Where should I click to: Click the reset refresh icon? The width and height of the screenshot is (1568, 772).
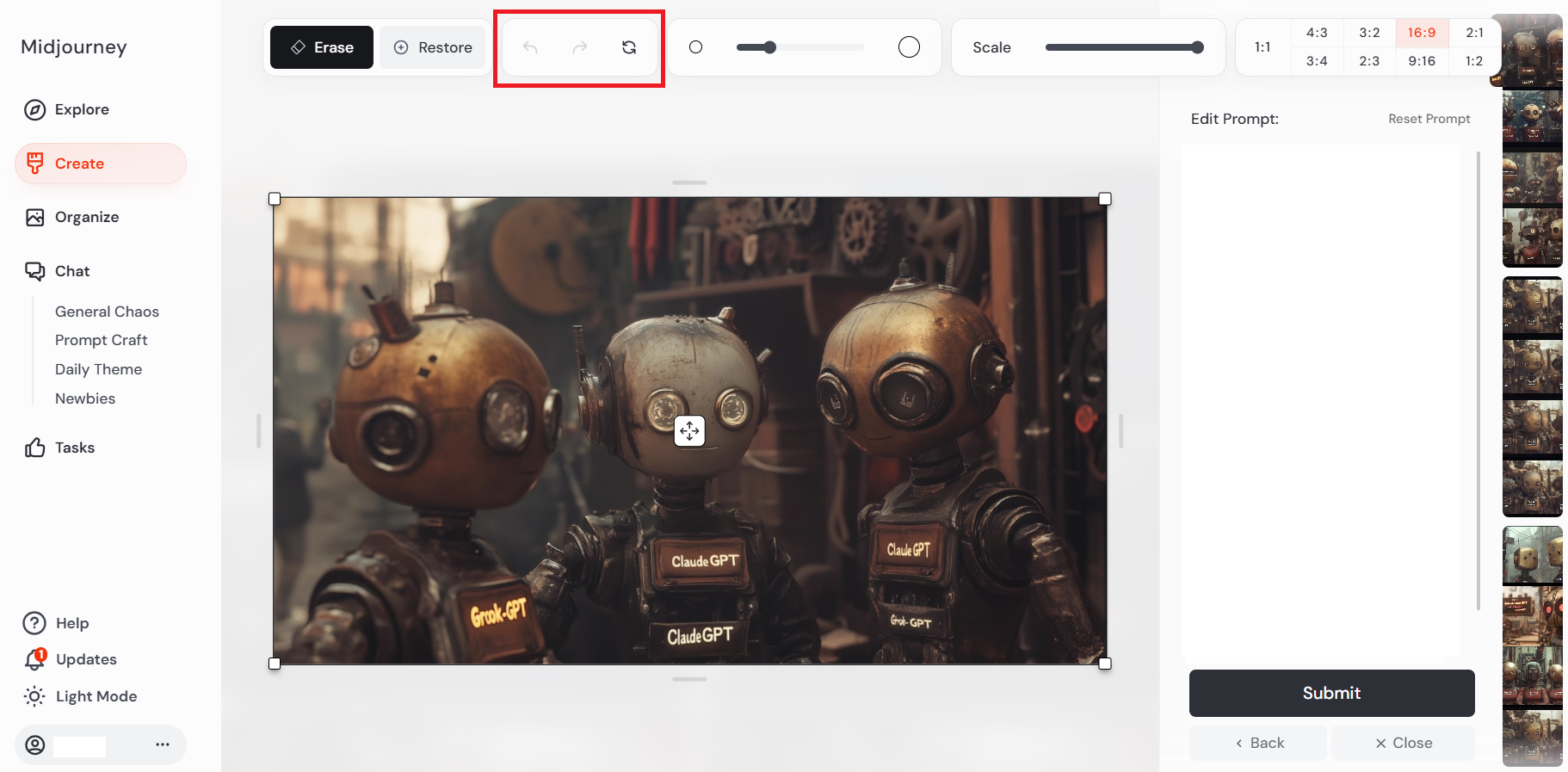(629, 47)
